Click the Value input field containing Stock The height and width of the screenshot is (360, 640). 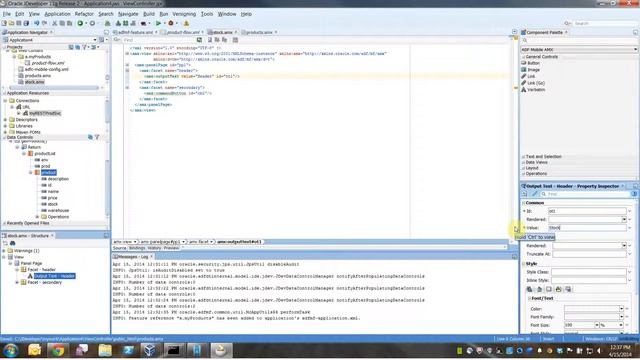click(587, 228)
